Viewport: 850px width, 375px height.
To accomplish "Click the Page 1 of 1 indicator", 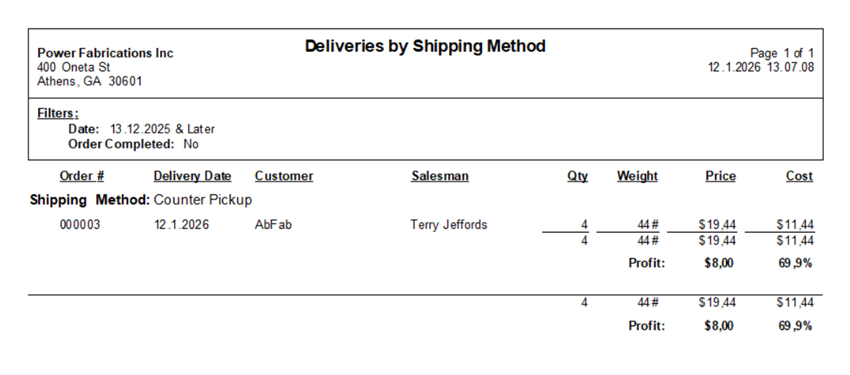I will [782, 53].
